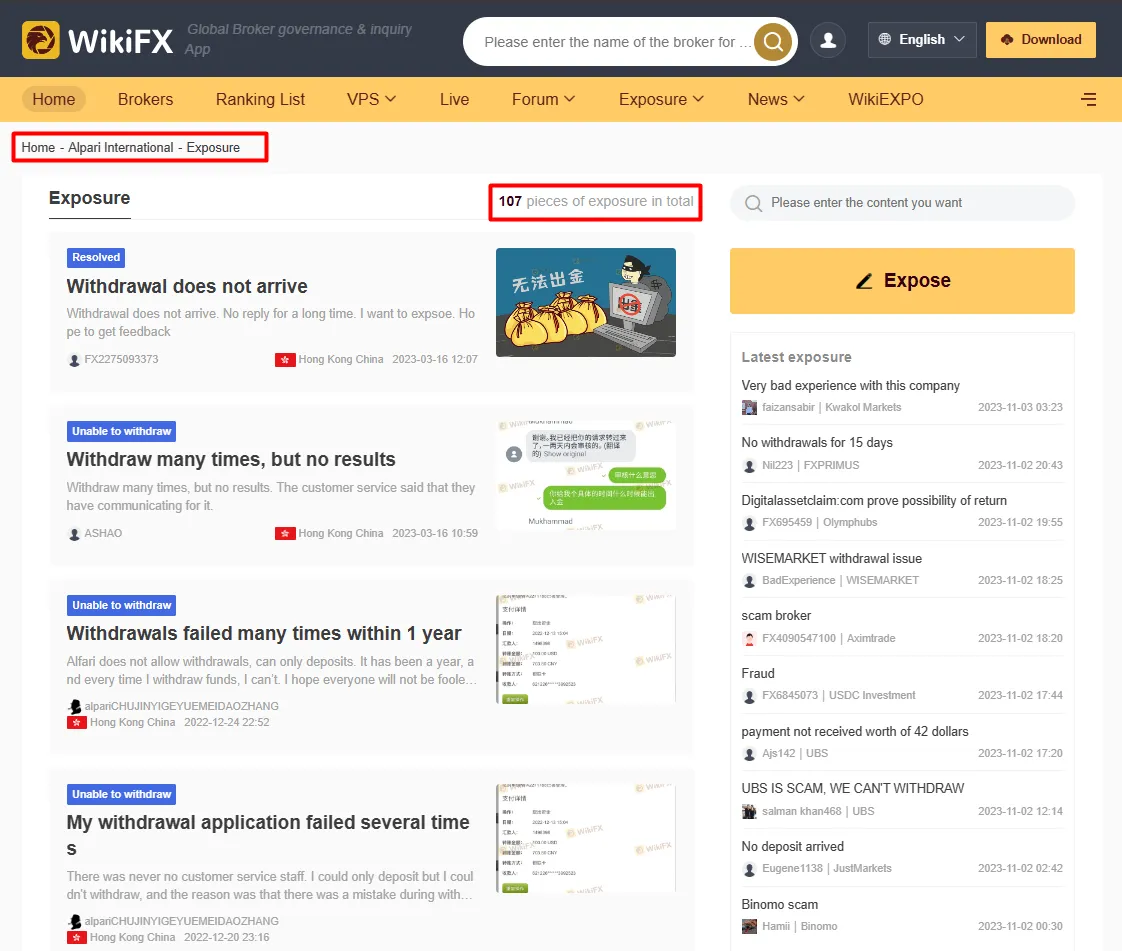This screenshot has height=951, width=1122.
Task: Click FX695459 avatar icon
Action: tap(749, 523)
